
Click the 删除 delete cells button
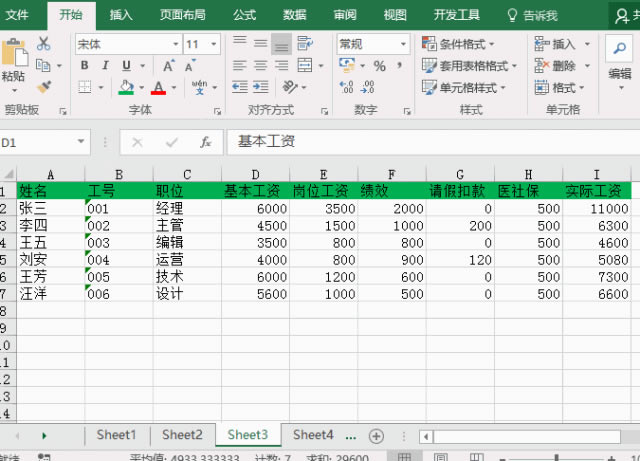tap(556, 66)
